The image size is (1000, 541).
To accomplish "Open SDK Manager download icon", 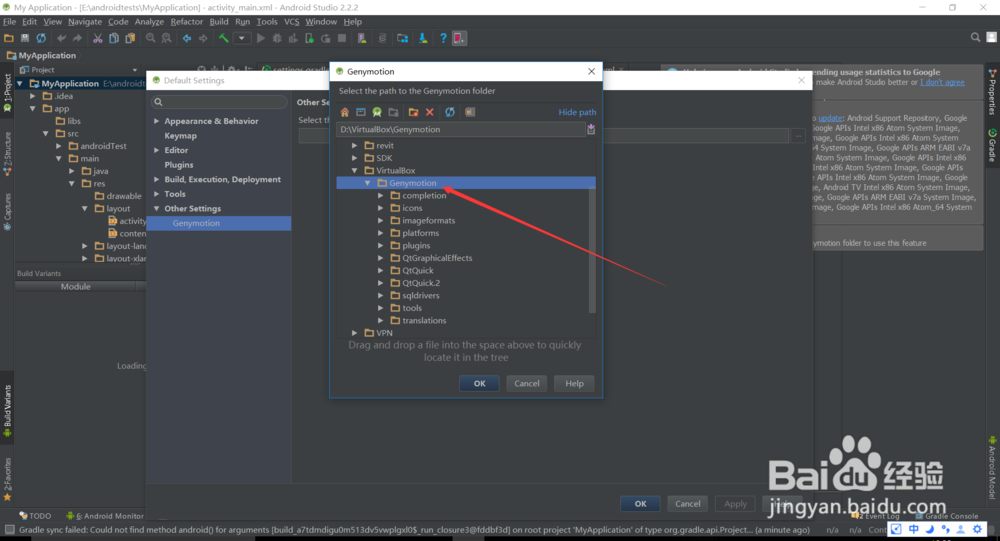I will tap(423, 38).
